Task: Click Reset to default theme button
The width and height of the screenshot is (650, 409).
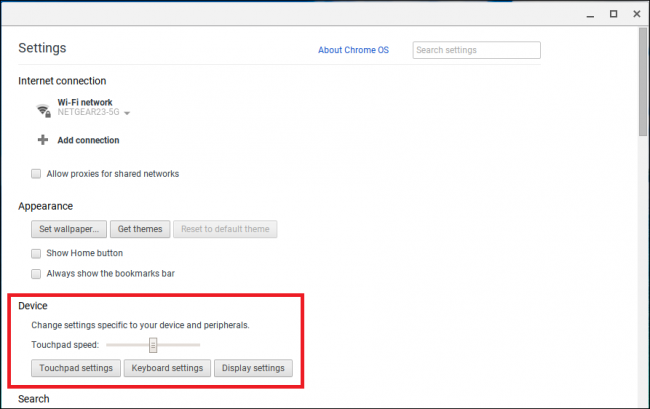Action: 225,229
